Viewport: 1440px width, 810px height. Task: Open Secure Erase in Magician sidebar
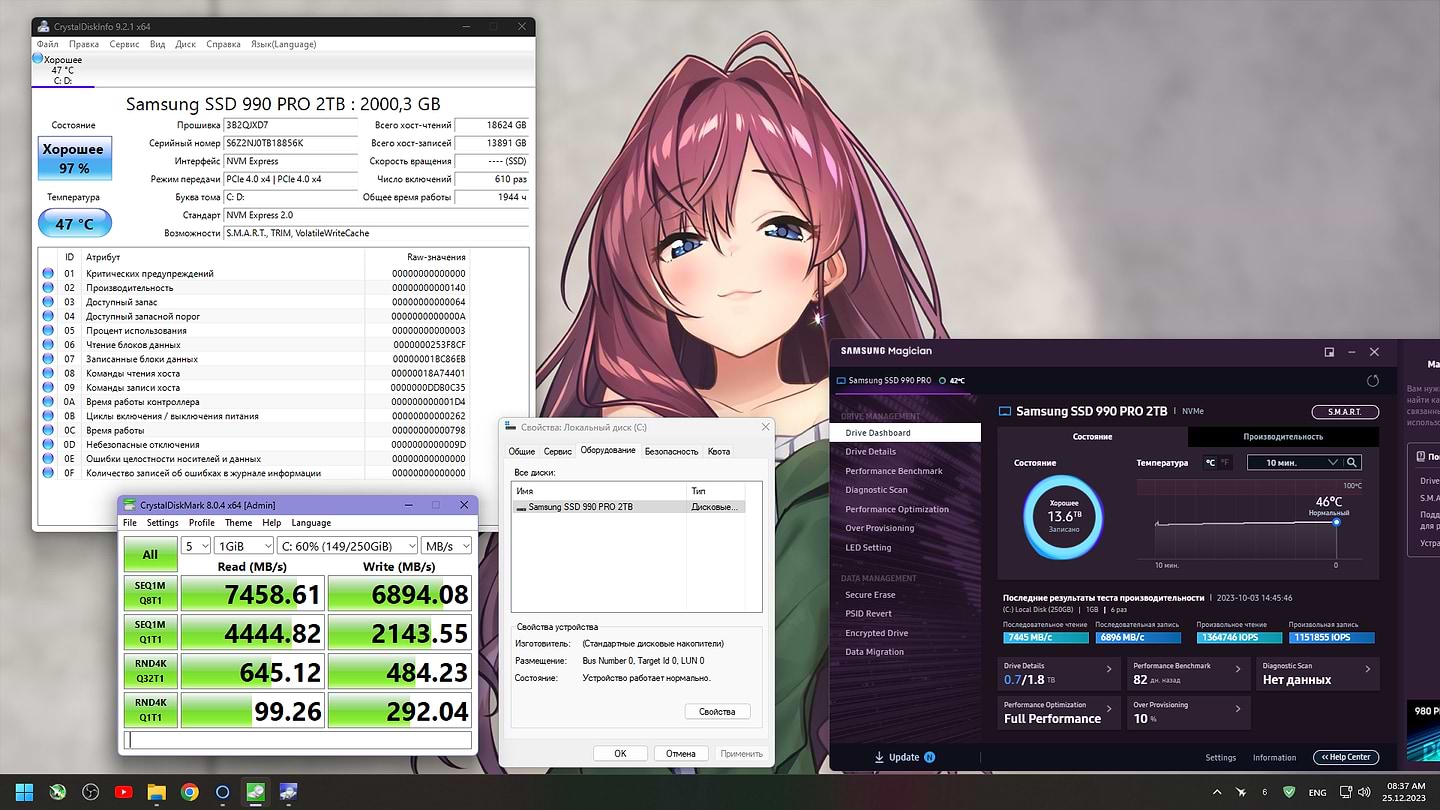[x=870, y=594]
